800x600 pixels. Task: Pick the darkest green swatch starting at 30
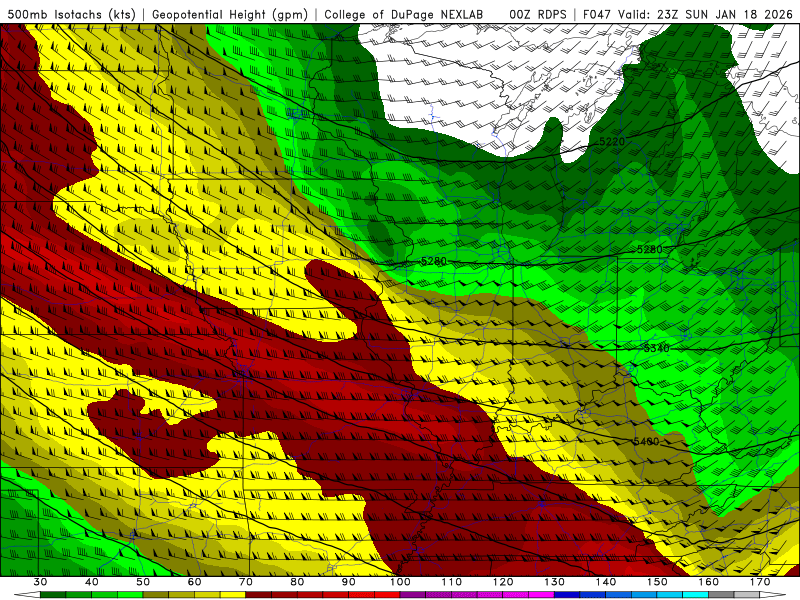tap(53, 595)
